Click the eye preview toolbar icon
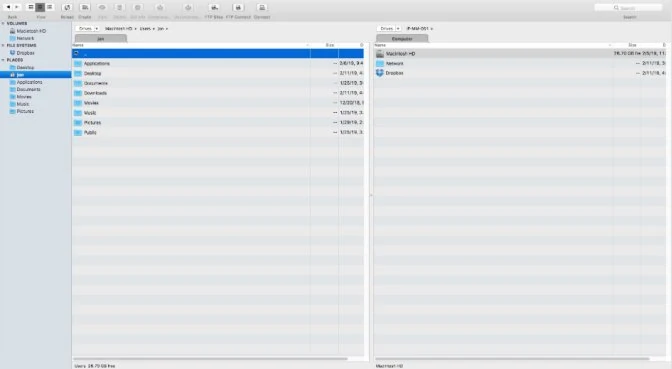This screenshot has width=672, height=369. coord(102,8)
